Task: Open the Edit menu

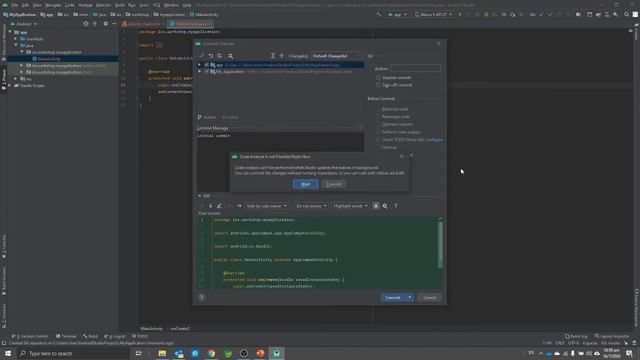Action: pyautogui.click(x=25, y=5)
